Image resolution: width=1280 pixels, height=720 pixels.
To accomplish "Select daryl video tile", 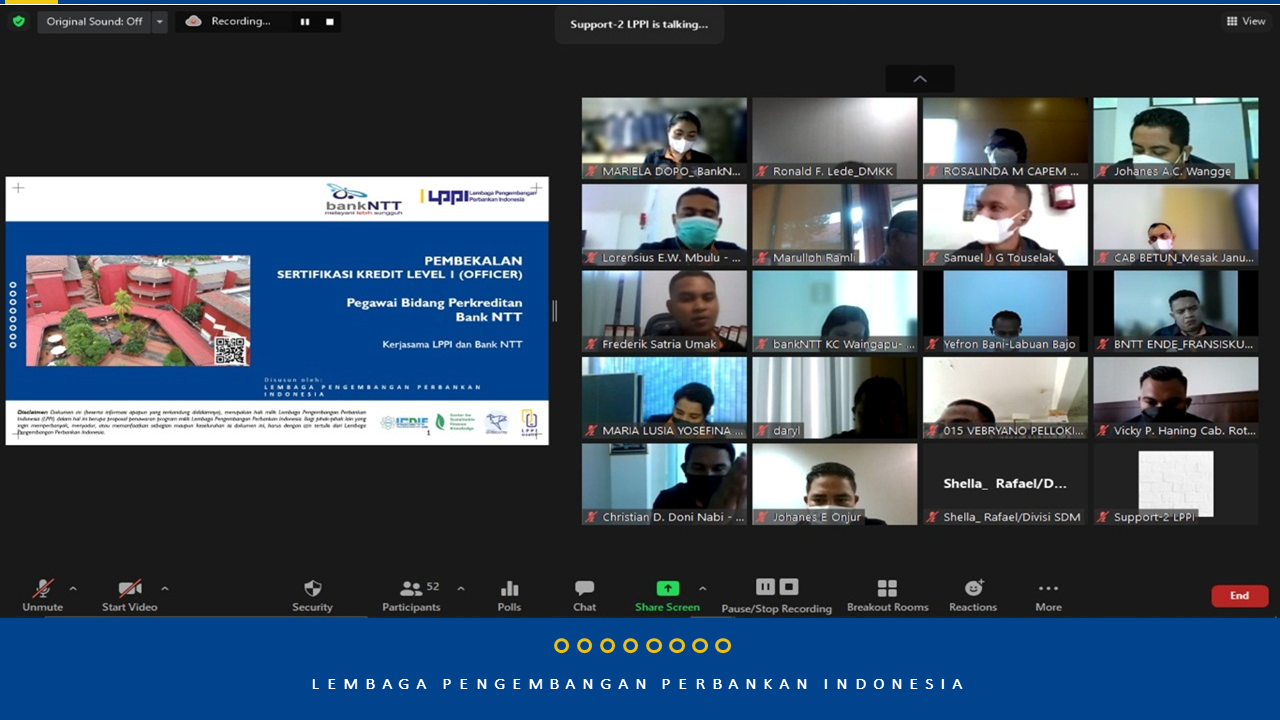I will [835, 398].
